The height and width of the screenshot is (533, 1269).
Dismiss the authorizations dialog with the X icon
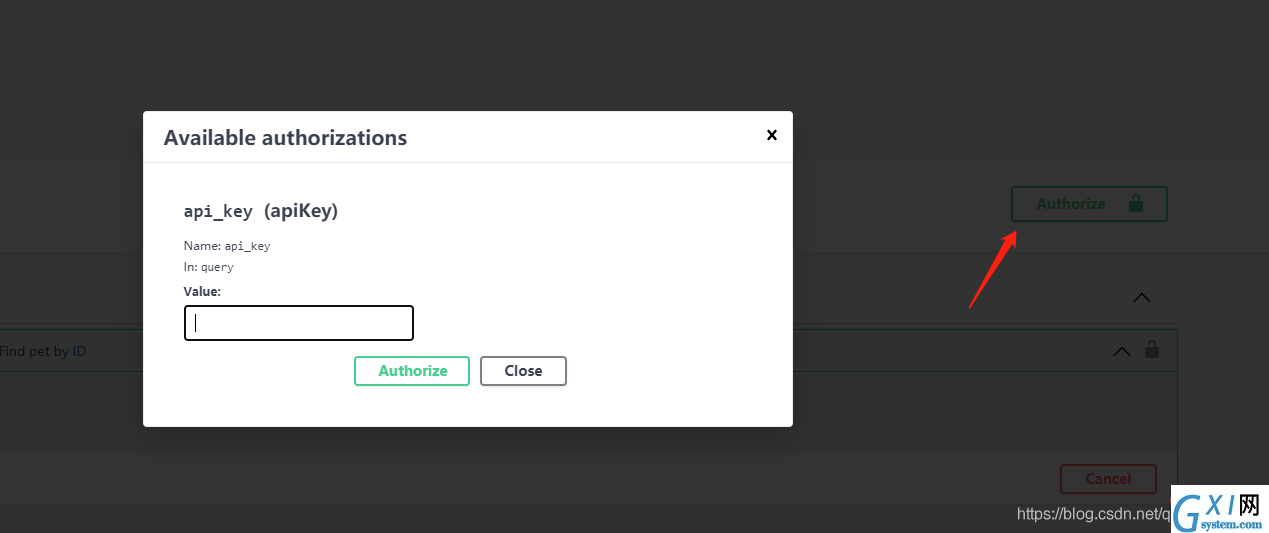click(x=771, y=135)
